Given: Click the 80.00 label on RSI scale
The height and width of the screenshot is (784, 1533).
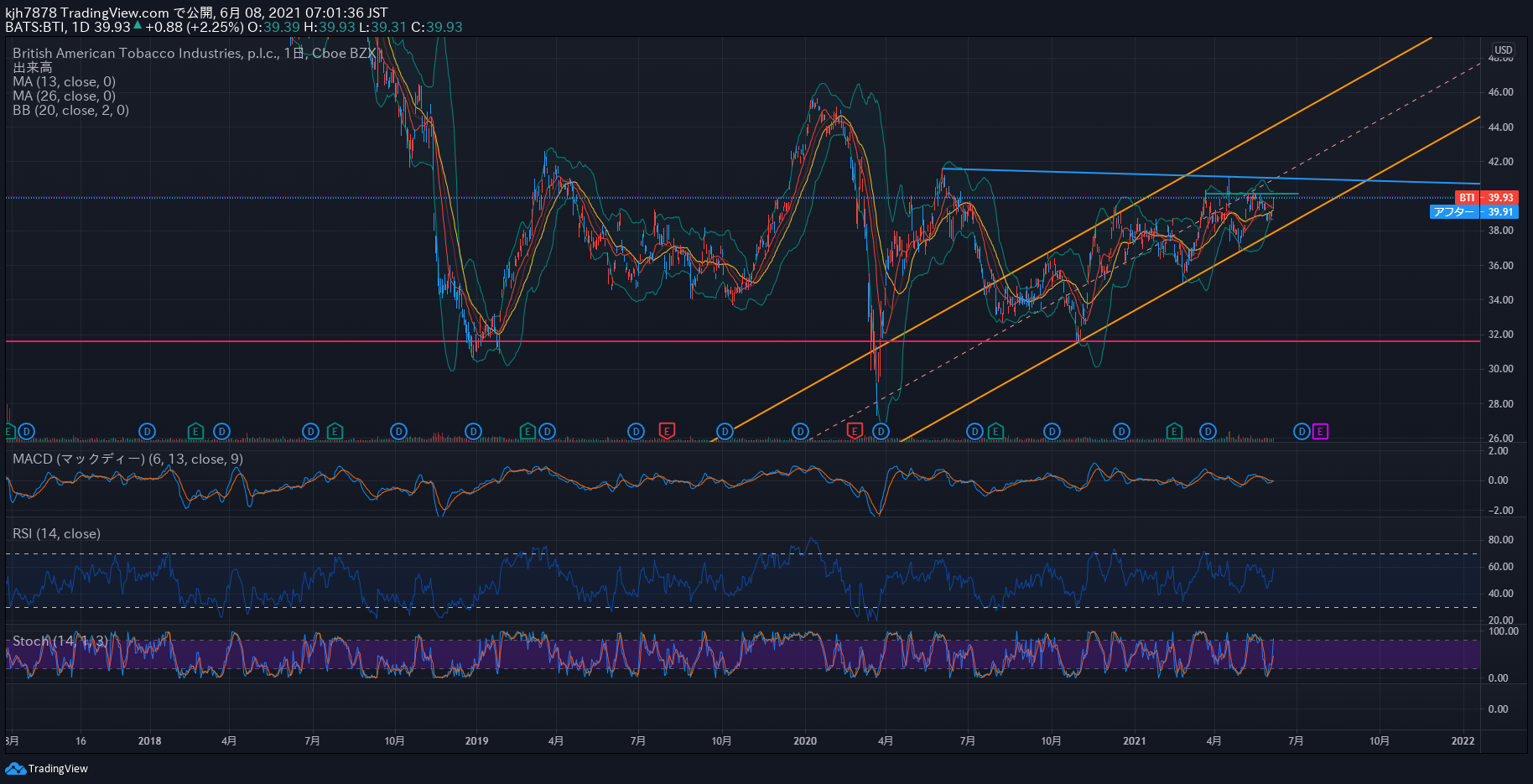Looking at the screenshot, I should click(x=1500, y=540).
